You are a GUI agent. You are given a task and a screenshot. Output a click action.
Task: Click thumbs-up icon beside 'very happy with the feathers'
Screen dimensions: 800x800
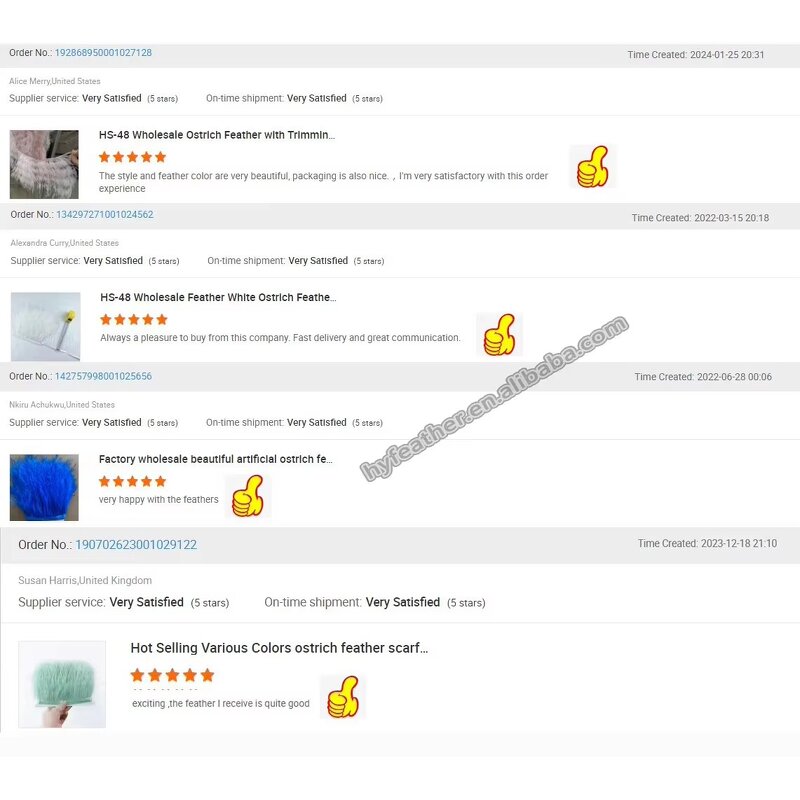point(248,496)
